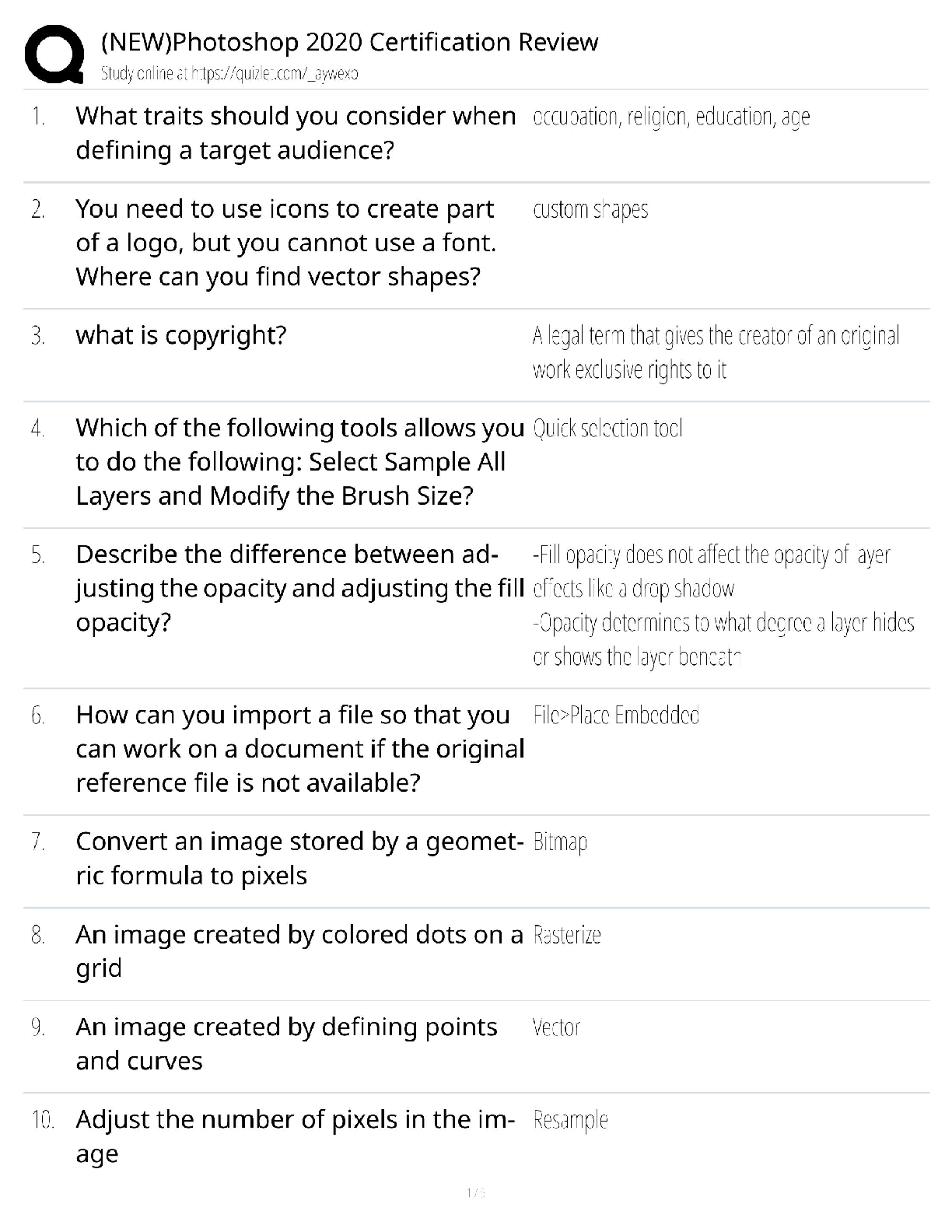Click the Quizlet logo icon
The height and width of the screenshot is (1232, 952).
[x=54, y=53]
